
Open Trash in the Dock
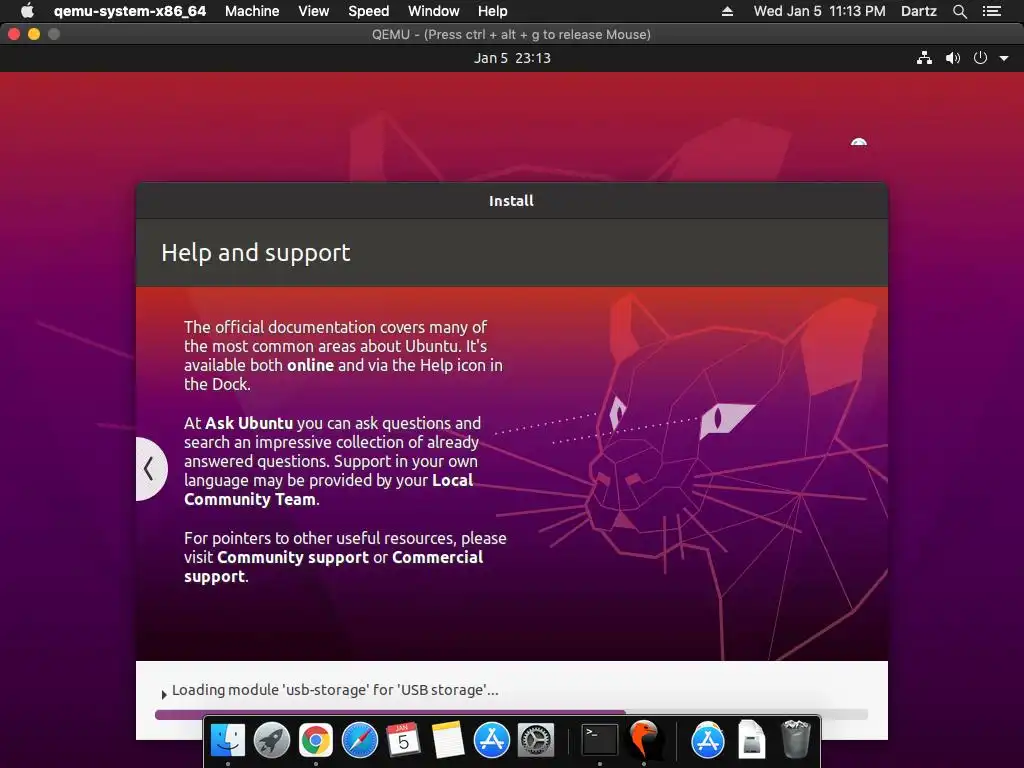[796, 741]
